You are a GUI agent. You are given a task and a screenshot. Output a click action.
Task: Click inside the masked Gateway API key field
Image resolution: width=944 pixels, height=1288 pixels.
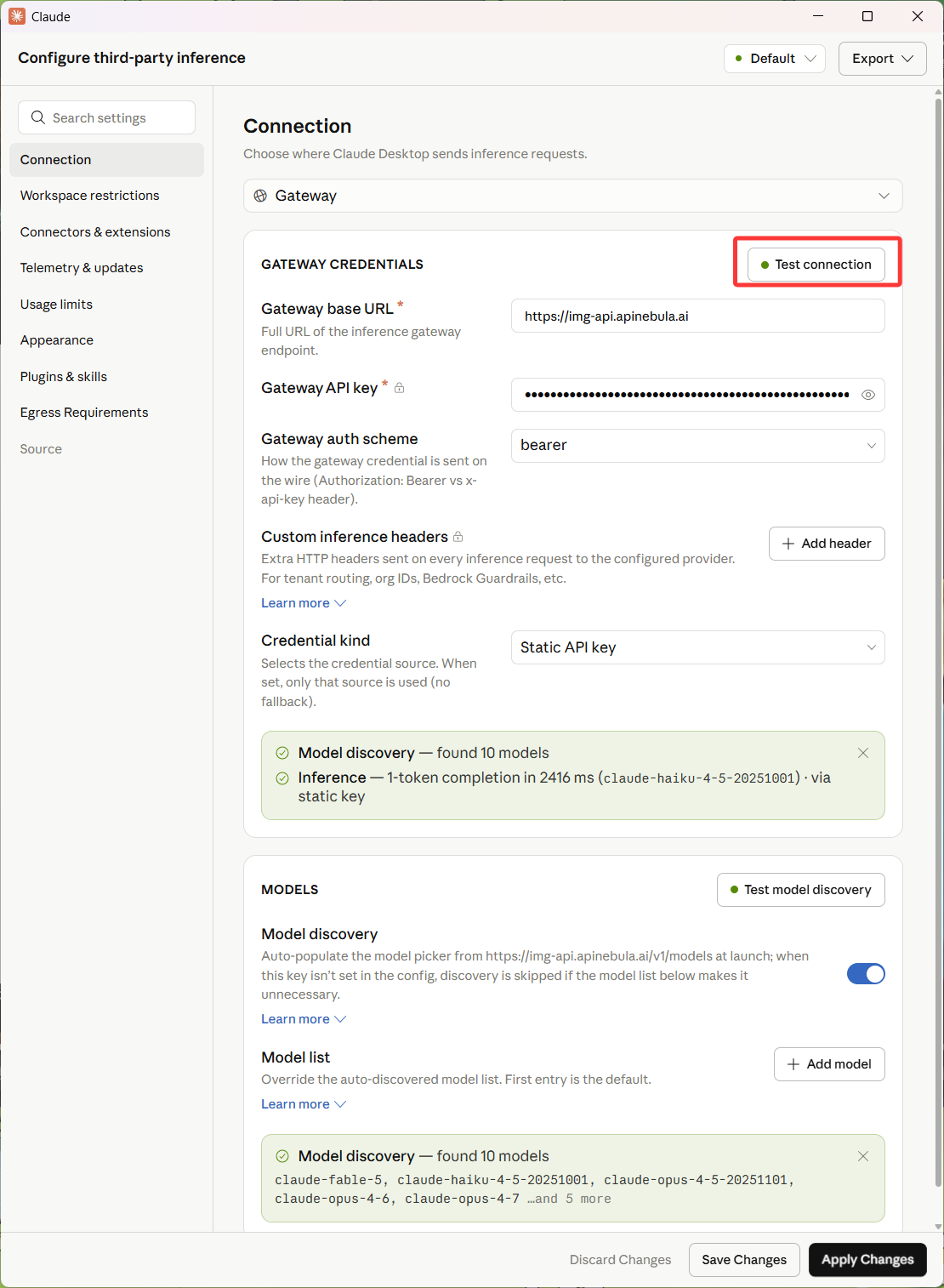(x=698, y=395)
